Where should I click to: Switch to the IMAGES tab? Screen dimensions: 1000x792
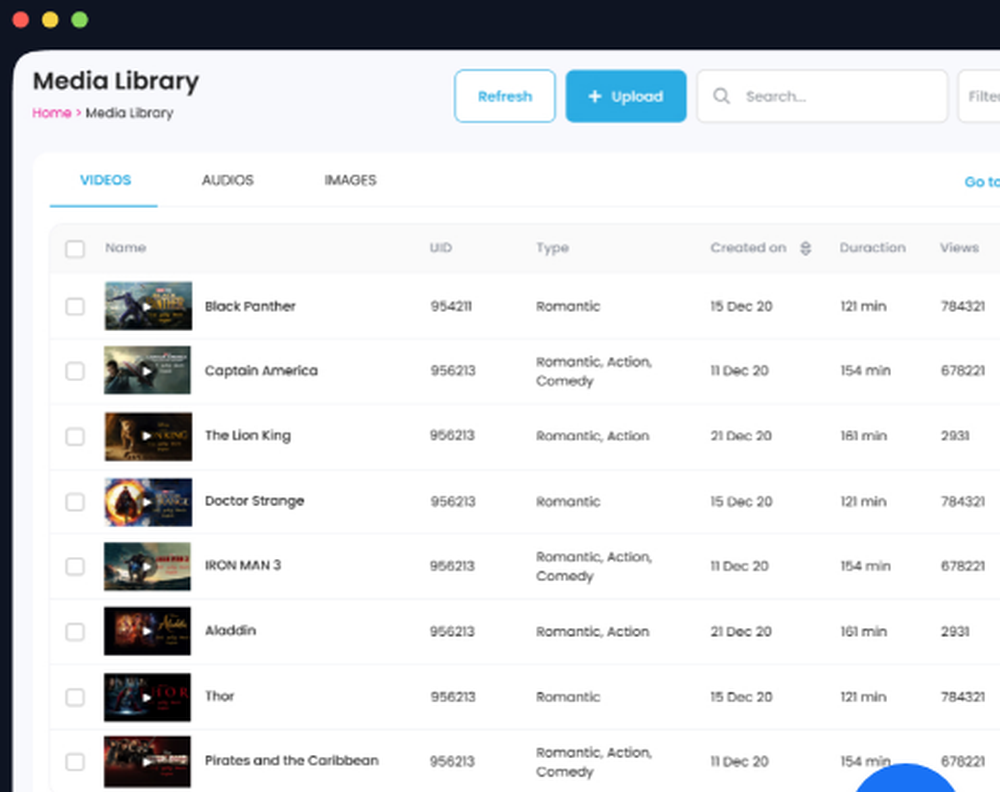click(x=350, y=180)
